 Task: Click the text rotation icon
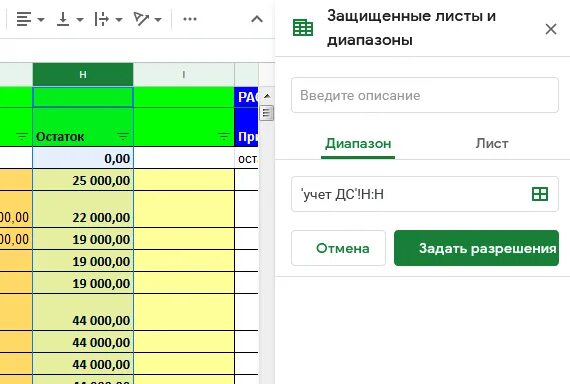point(141,19)
